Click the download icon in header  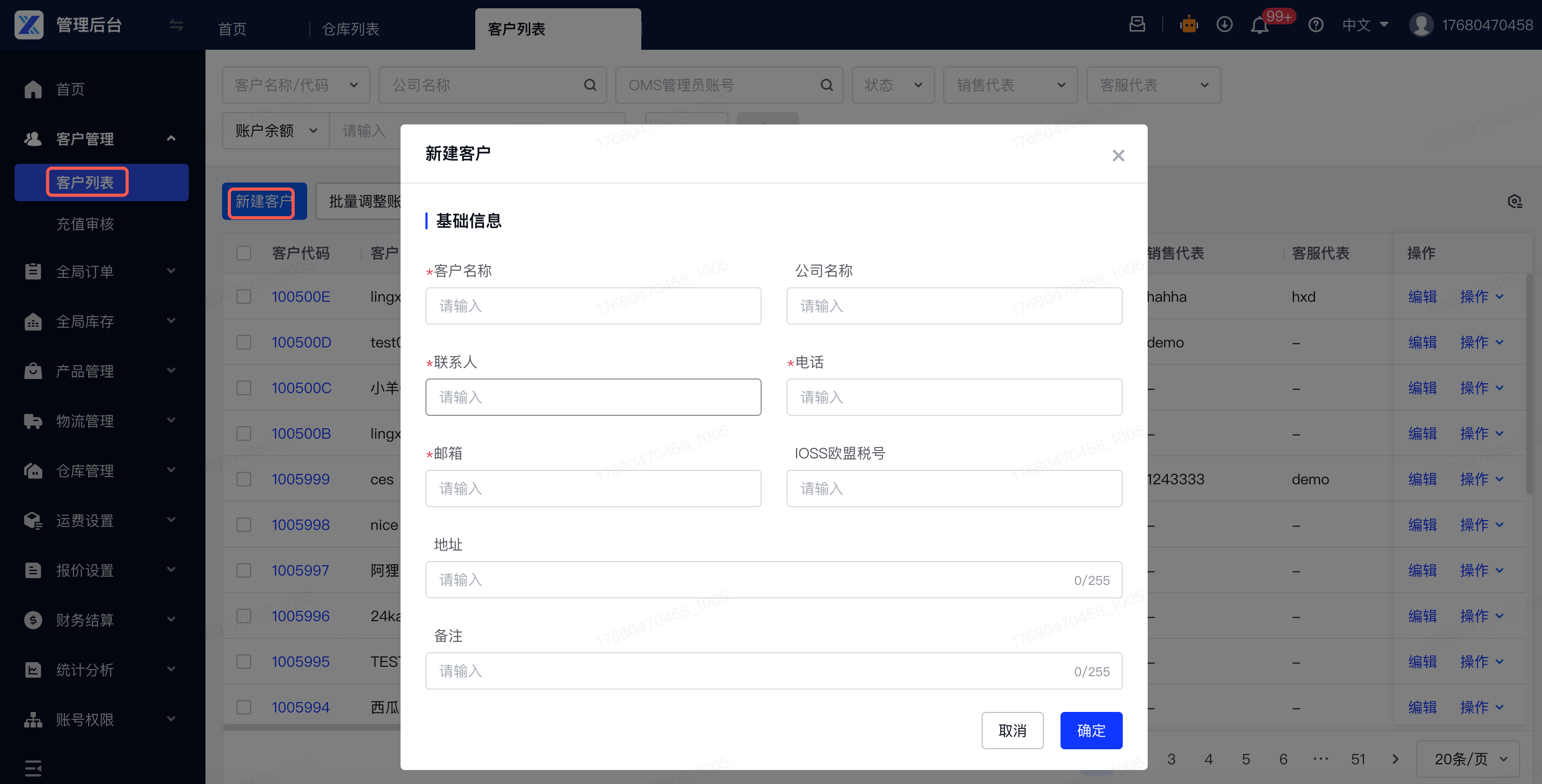[1224, 25]
